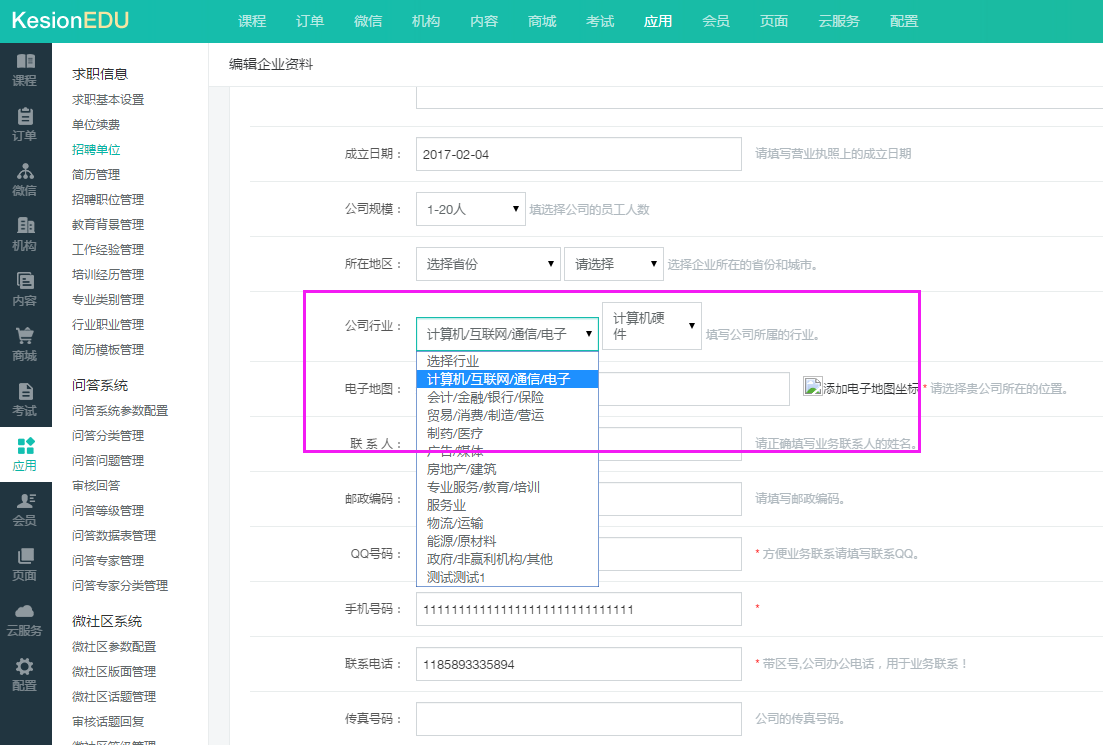Open 简历管理 link in left panel
The height and width of the screenshot is (745, 1103).
coord(96,175)
